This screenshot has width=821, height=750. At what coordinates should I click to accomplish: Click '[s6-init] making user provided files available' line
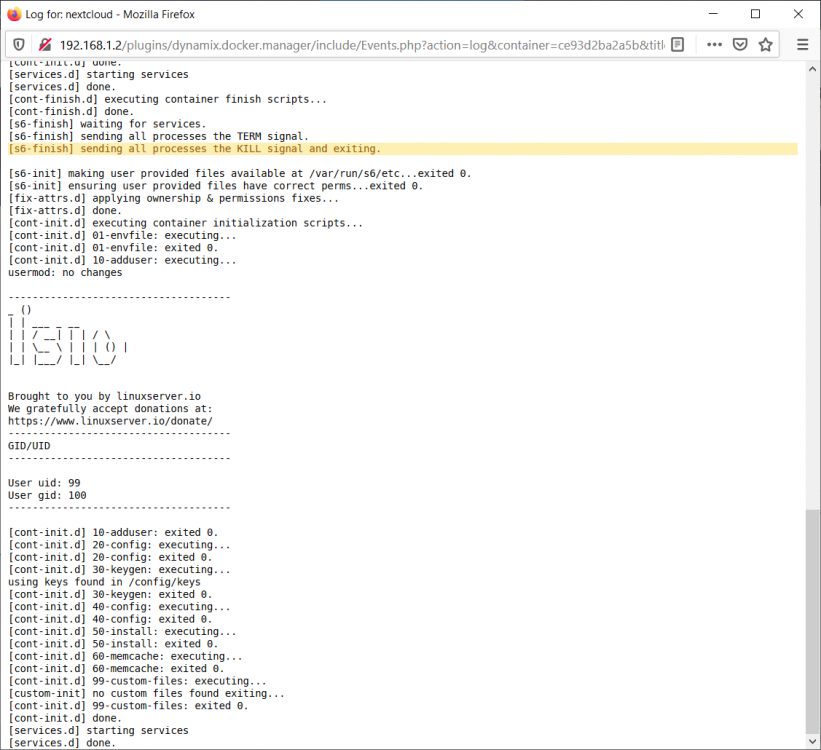240,173
